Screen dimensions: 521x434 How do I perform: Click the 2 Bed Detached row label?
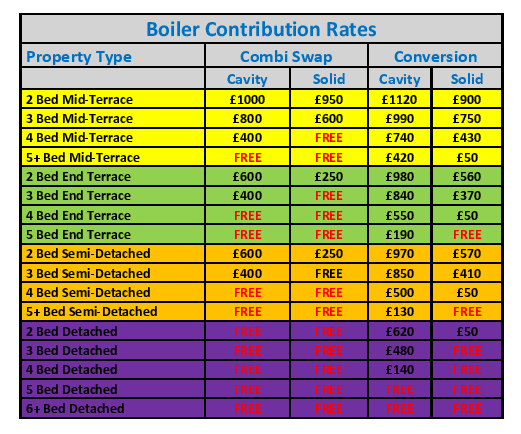click(113, 331)
